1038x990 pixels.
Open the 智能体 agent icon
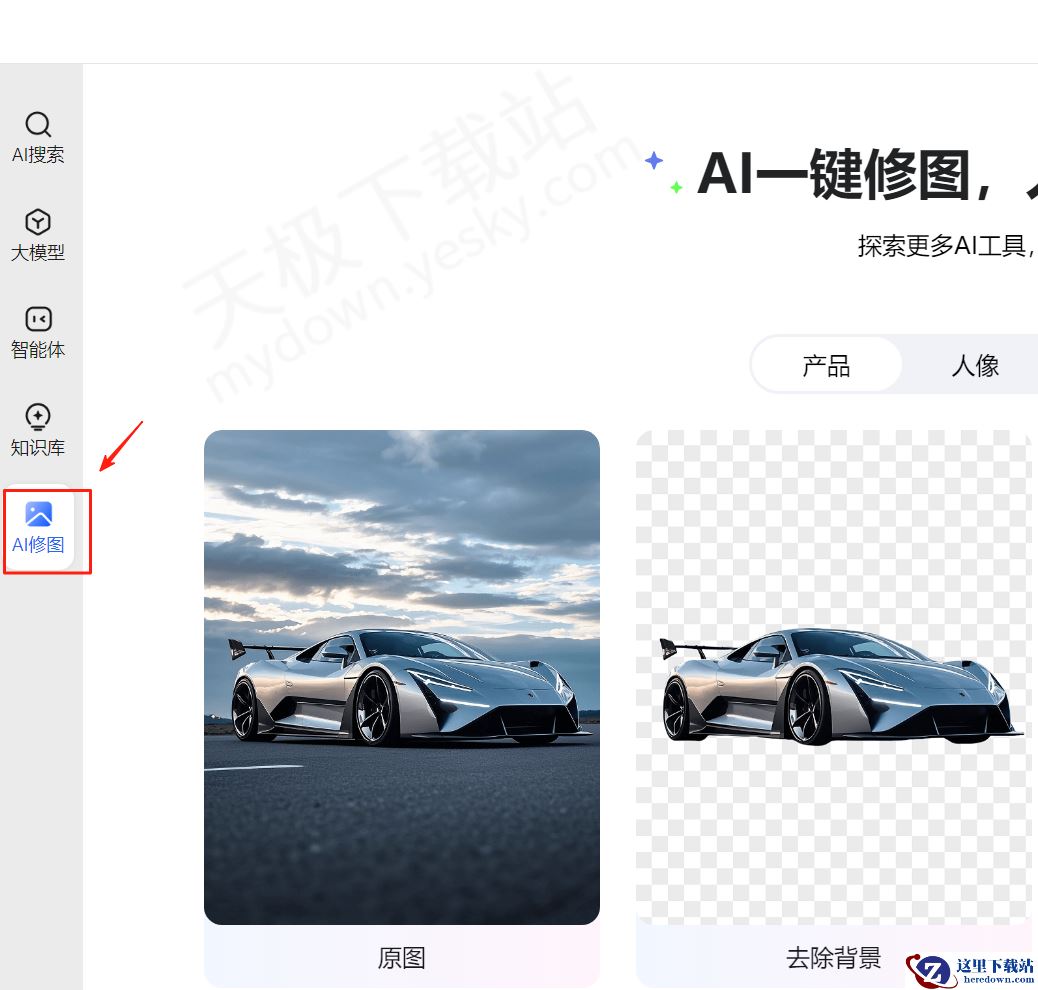tap(38, 319)
